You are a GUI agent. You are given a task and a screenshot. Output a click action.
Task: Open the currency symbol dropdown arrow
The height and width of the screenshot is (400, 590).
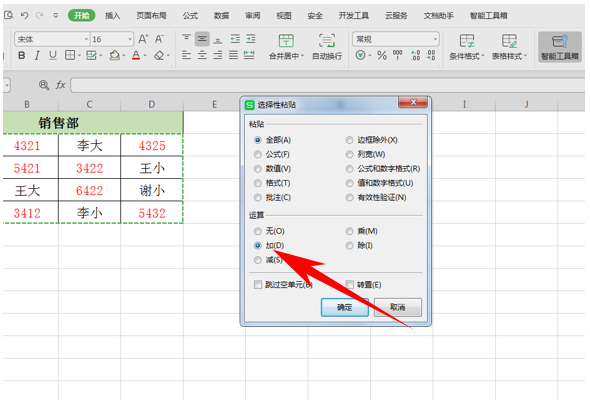[x=370, y=56]
